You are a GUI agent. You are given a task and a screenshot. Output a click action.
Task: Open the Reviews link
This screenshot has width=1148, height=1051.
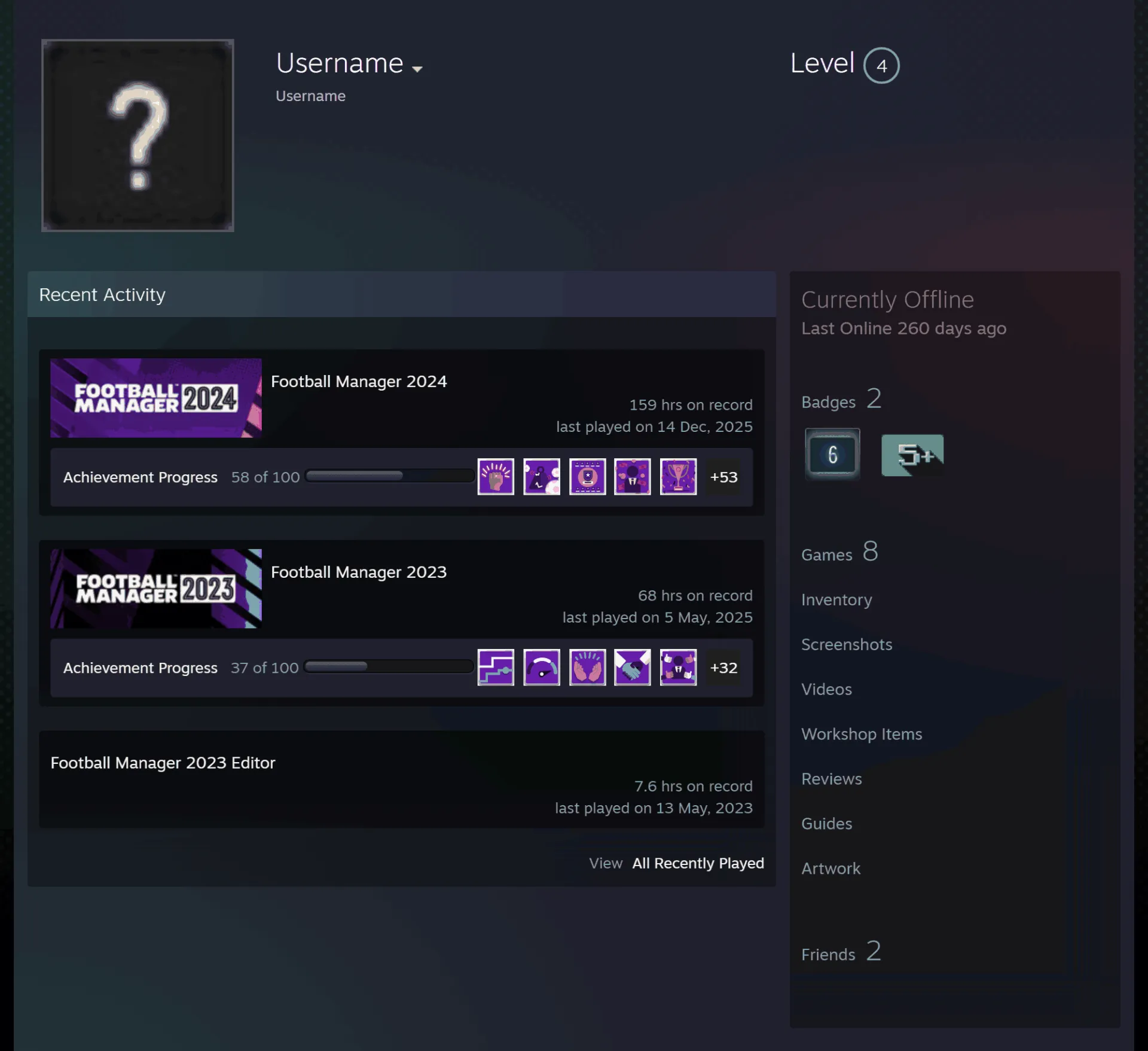pyautogui.click(x=832, y=779)
